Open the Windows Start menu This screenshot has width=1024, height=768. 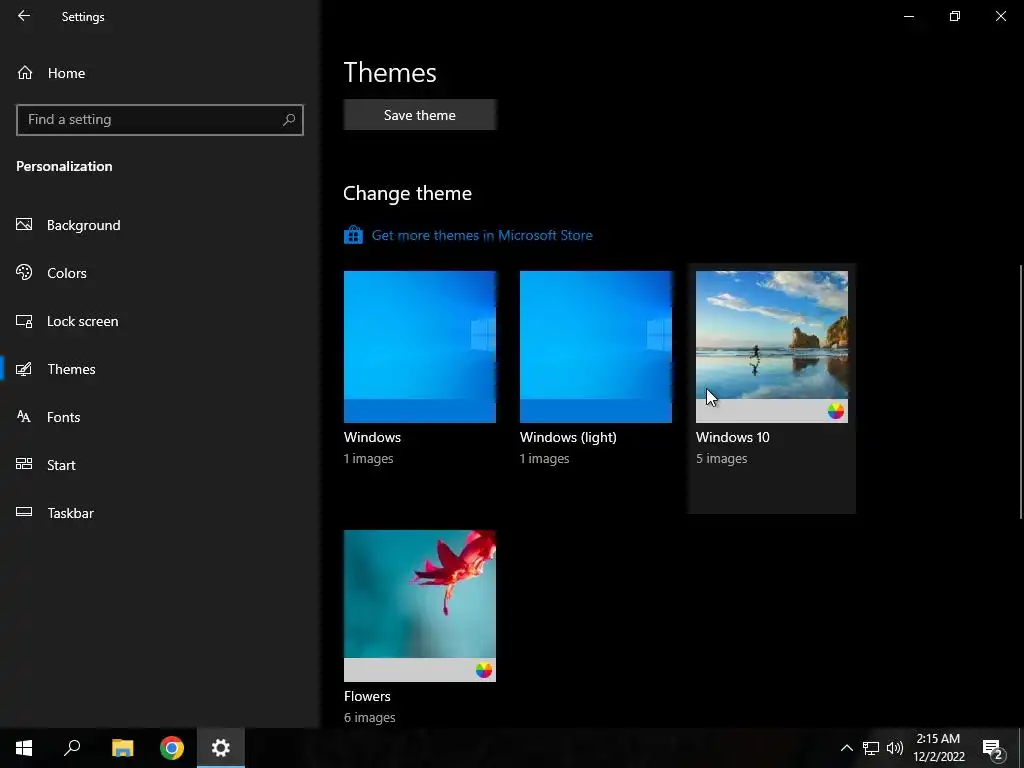[24, 748]
